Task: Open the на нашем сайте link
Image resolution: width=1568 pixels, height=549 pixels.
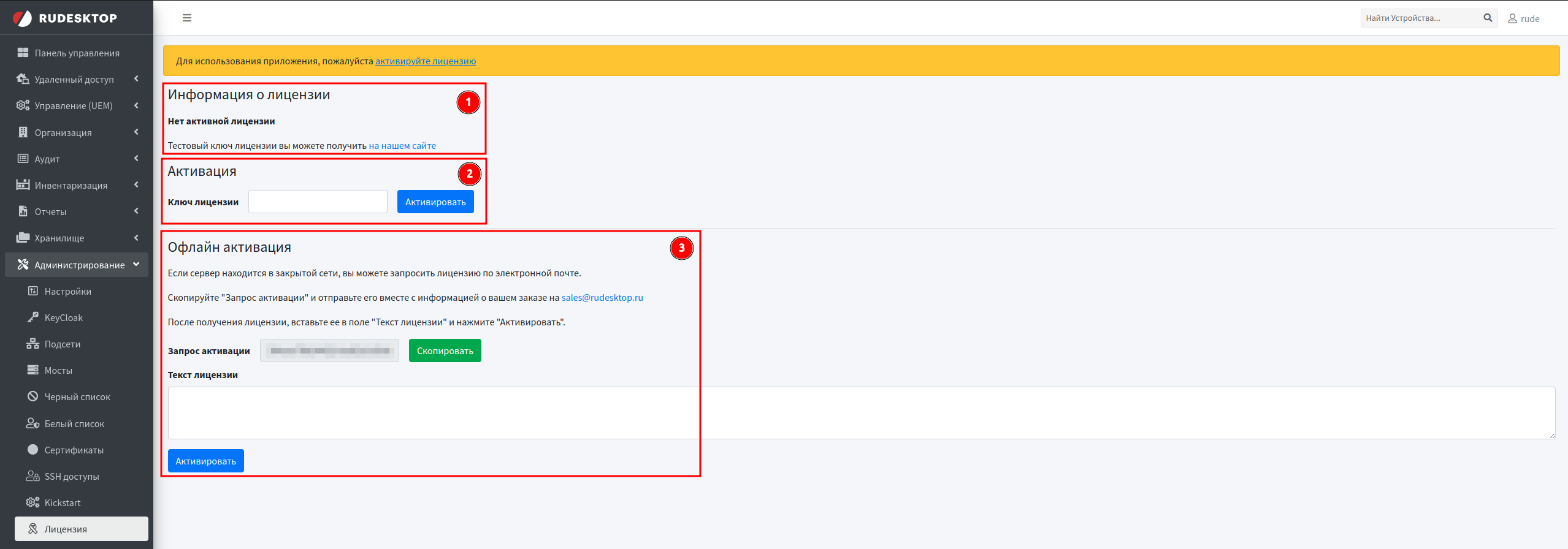Action: (x=402, y=146)
